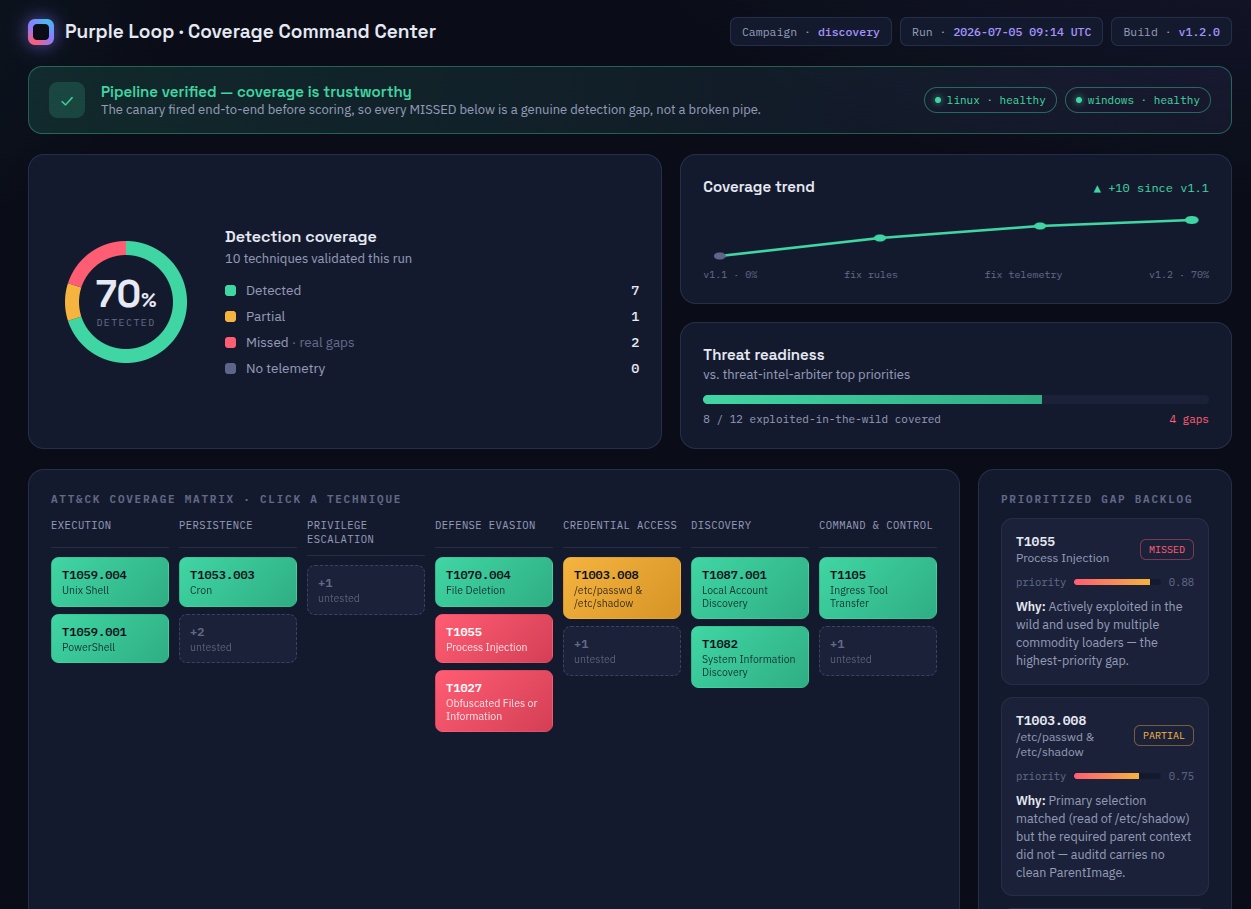
Task: Click the Campaign discovery pill
Action: tap(811, 32)
